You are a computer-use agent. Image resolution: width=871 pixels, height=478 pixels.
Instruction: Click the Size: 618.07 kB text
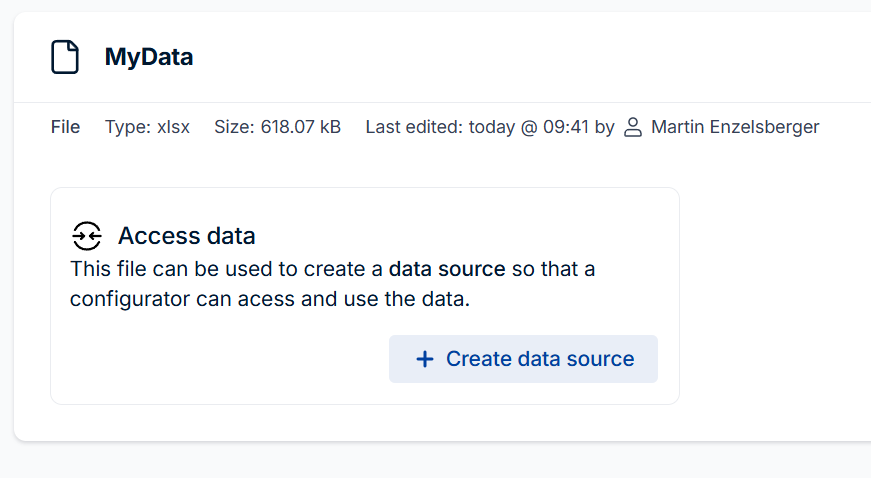277,127
